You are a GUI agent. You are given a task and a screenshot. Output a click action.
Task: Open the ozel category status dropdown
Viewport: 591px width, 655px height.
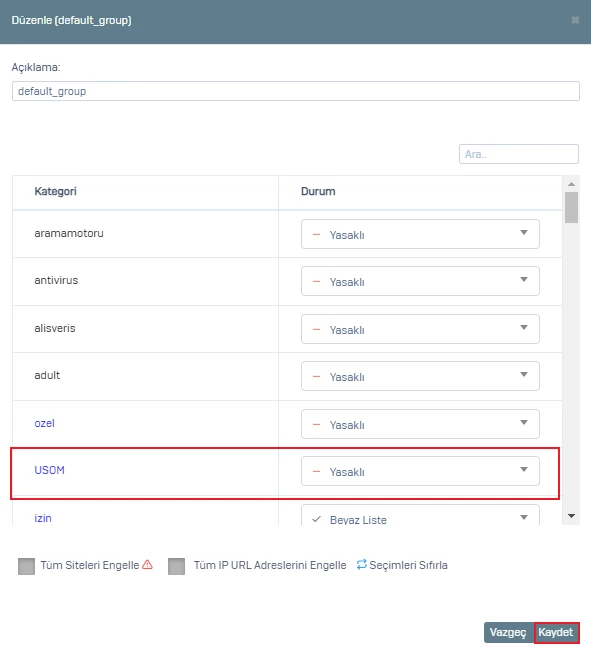420,424
